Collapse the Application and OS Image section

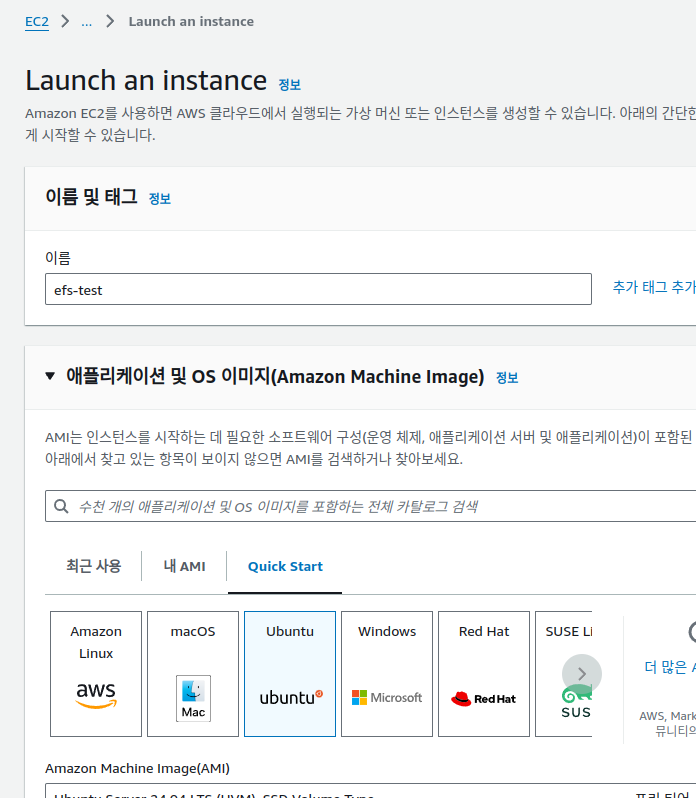coord(51,377)
